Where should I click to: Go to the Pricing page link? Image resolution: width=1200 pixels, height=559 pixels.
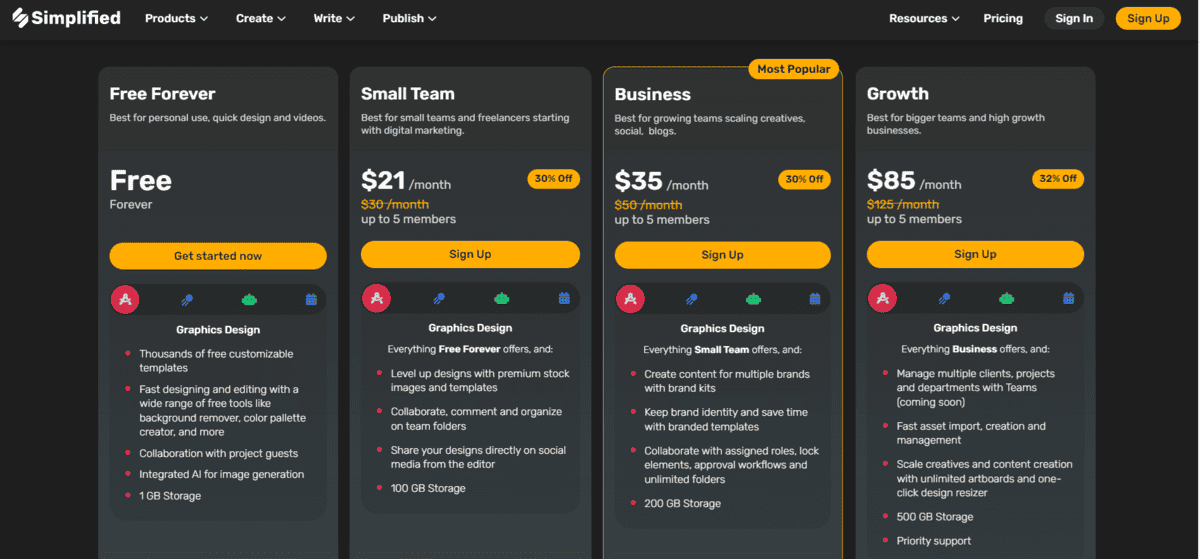pyautogui.click(x=1003, y=18)
